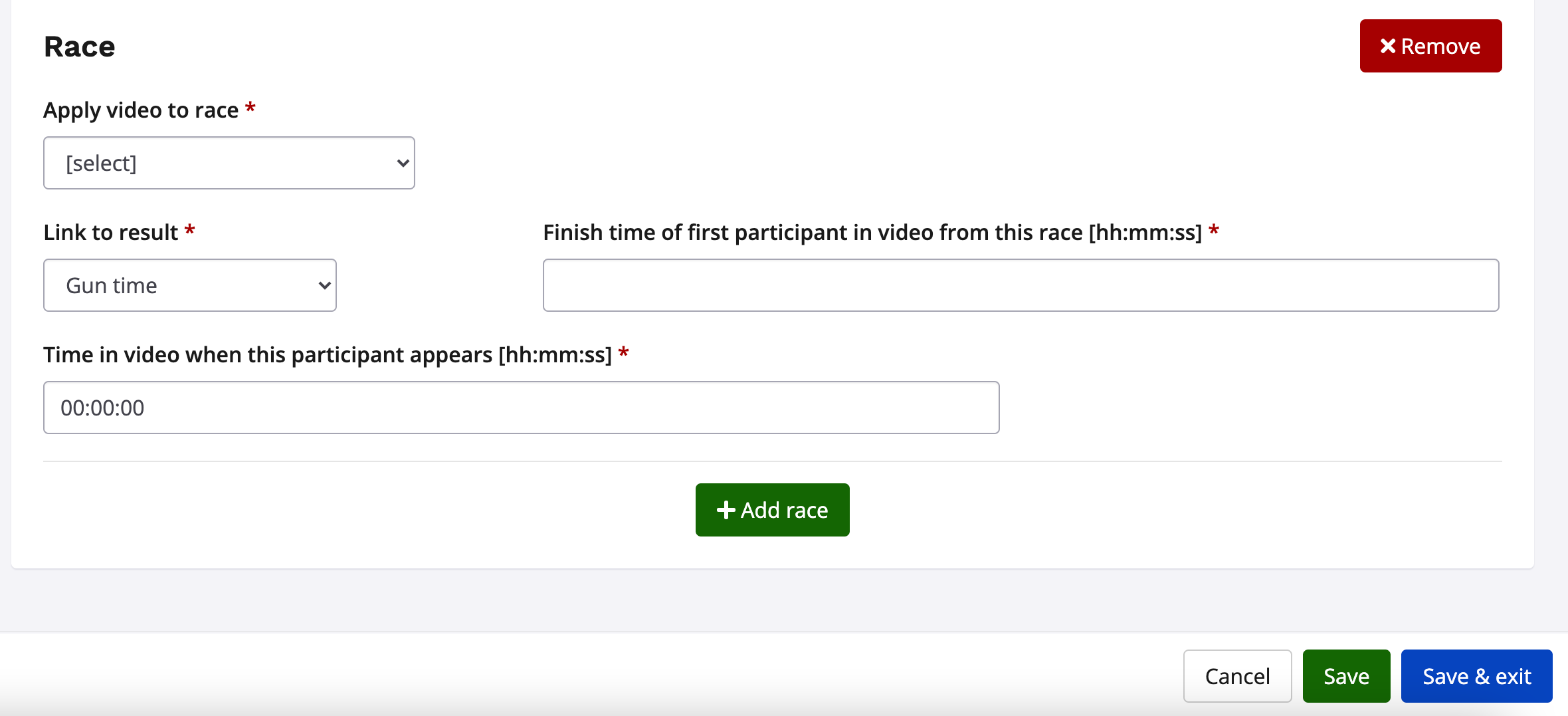1568x716 pixels.
Task: Click the X icon on the Remove button
Action: [1389, 45]
